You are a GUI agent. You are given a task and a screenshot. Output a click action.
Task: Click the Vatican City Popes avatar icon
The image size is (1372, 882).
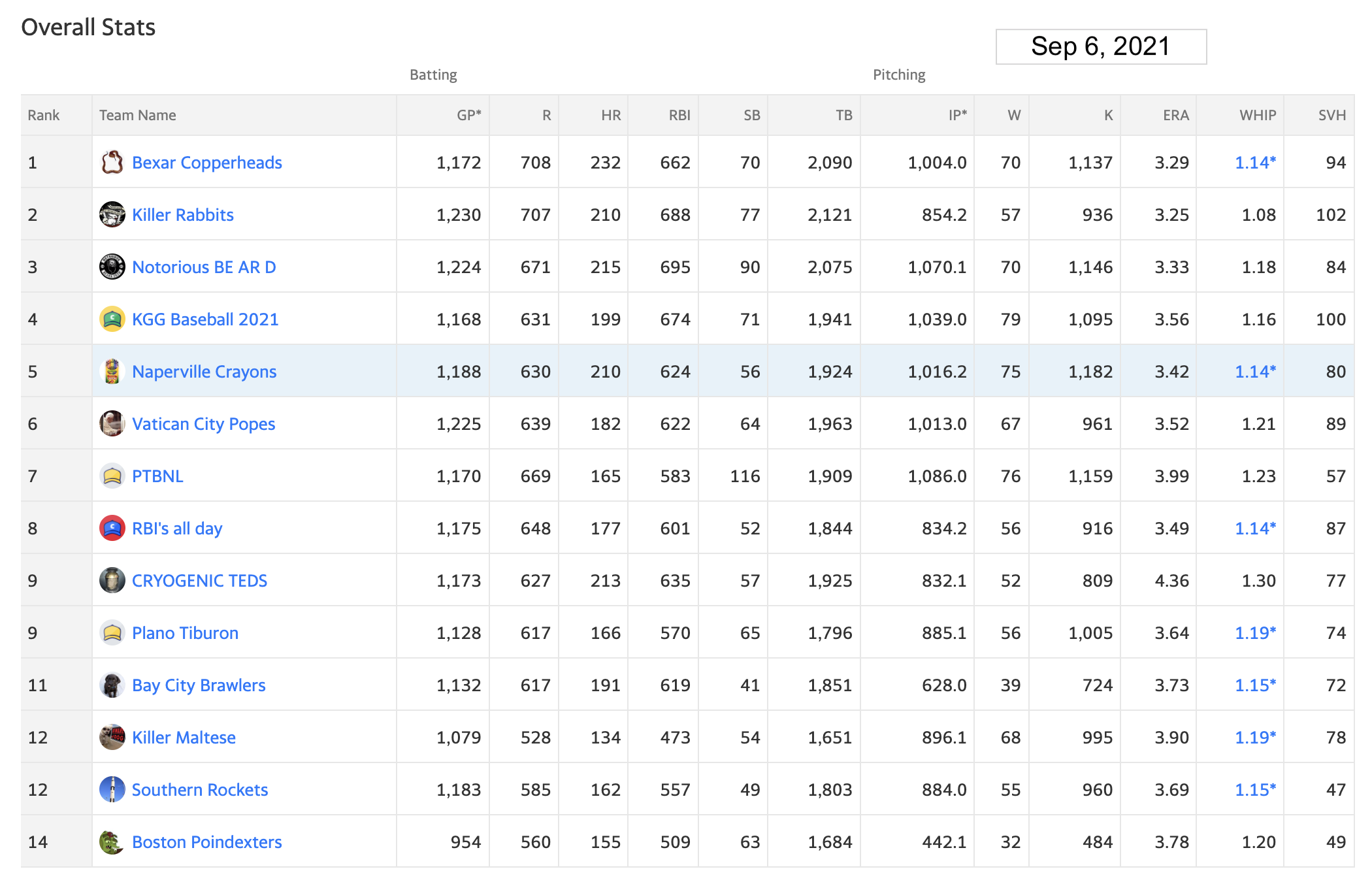click(112, 423)
